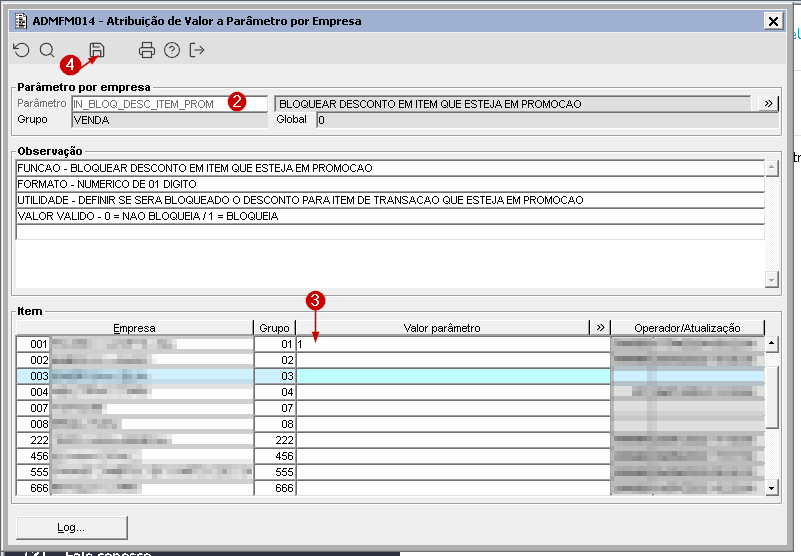The image size is (801, 556).
Task: Click Grupo cell 08
Action: pyautogui.click(x=275, y=424)
